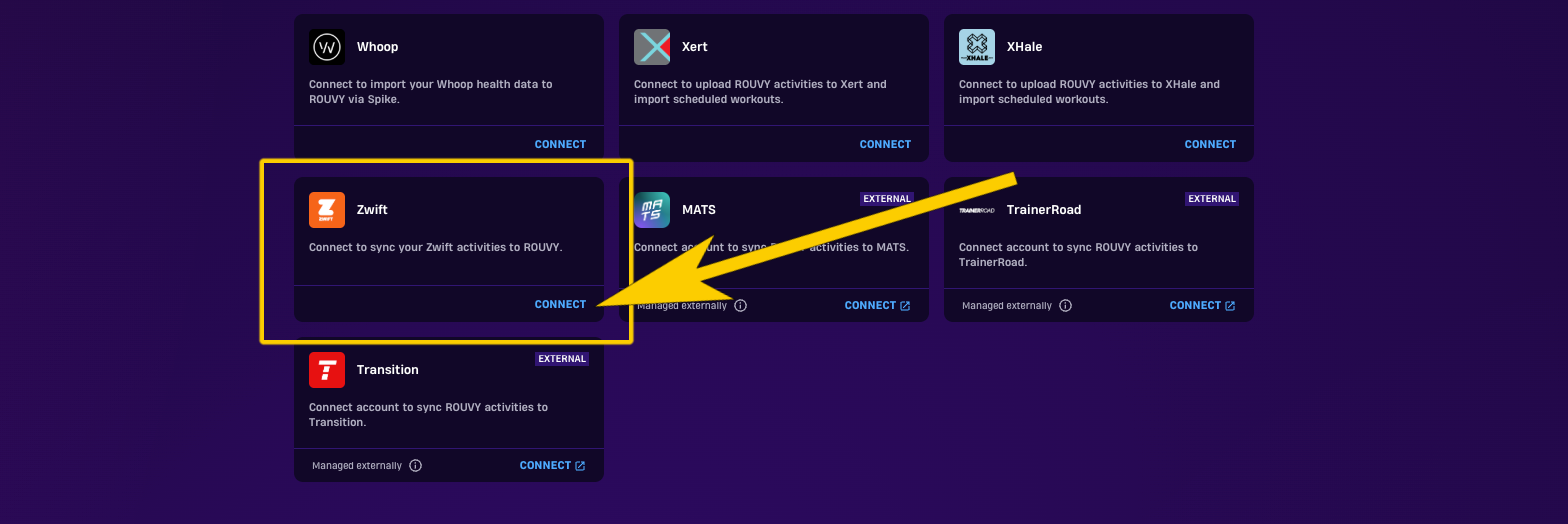Screen dimensions: 1568x524
Task: Click the red Transition logo icon
Action: click(327, 370)
